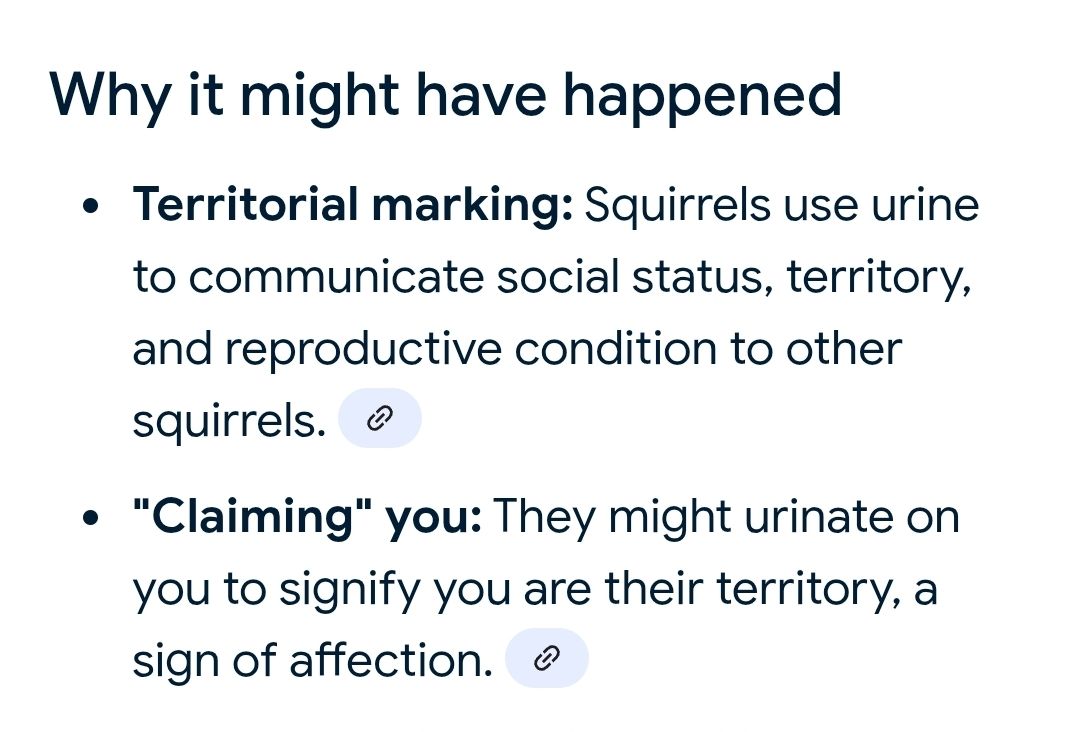Click the word "communicate"
This screenshot has width=1080, height=732.
tap(336, 277)
